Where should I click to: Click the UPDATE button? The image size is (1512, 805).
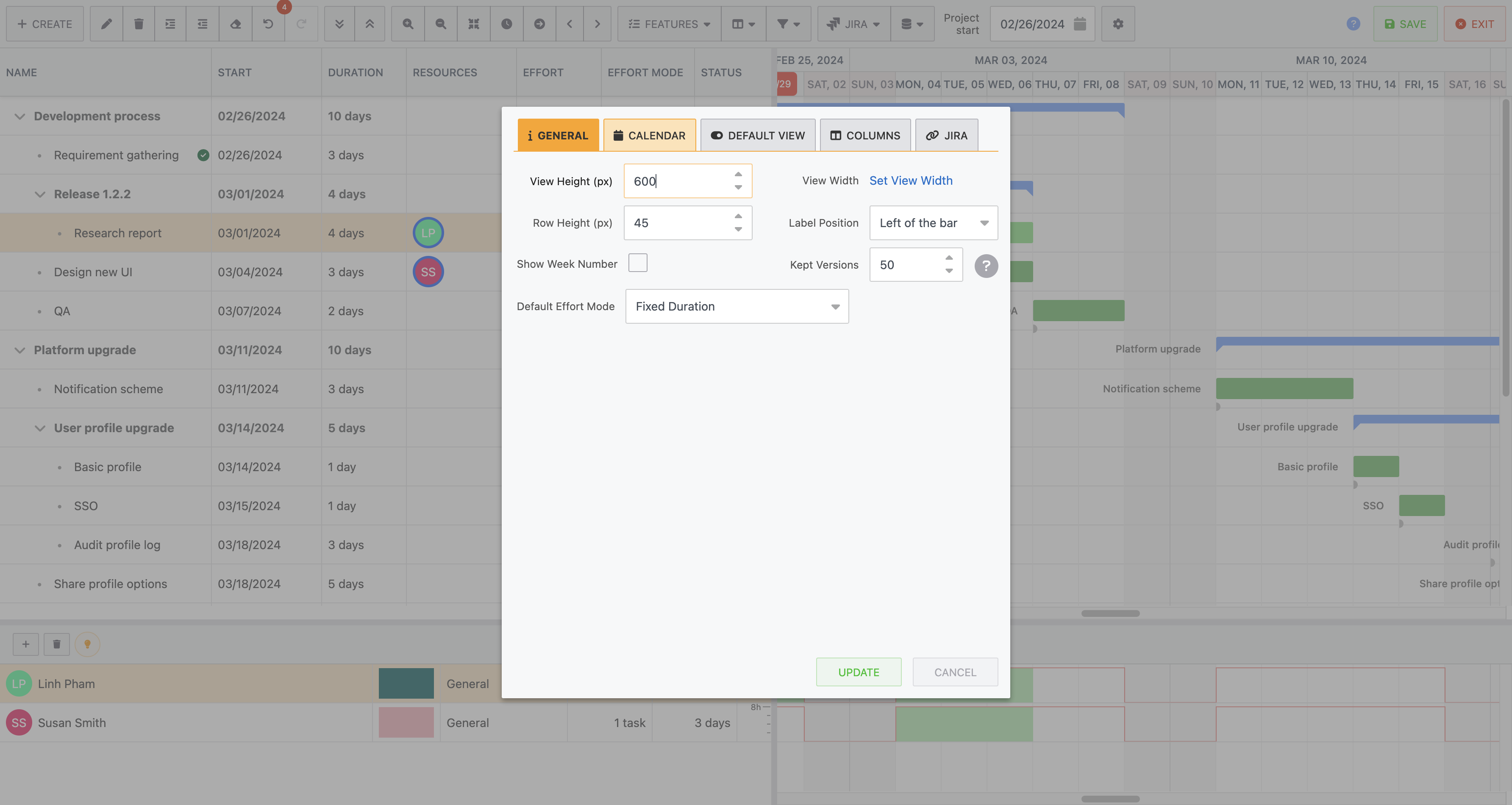click(x=858, y=671)
